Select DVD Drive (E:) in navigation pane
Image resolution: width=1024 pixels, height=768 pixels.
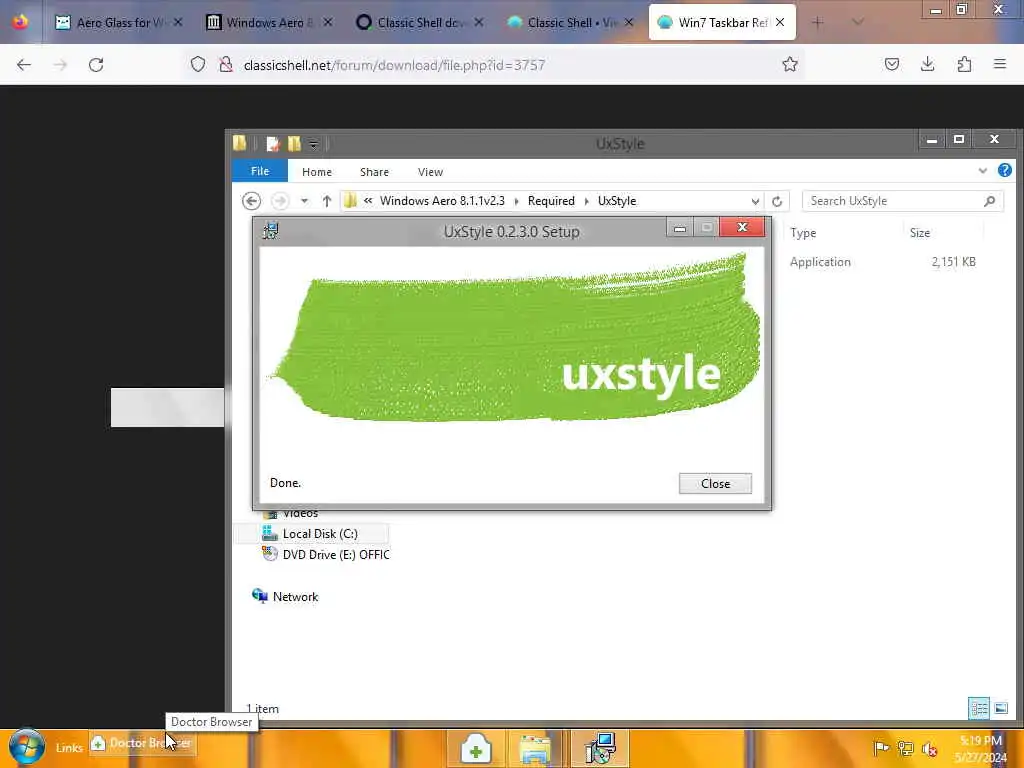(325, 554)
